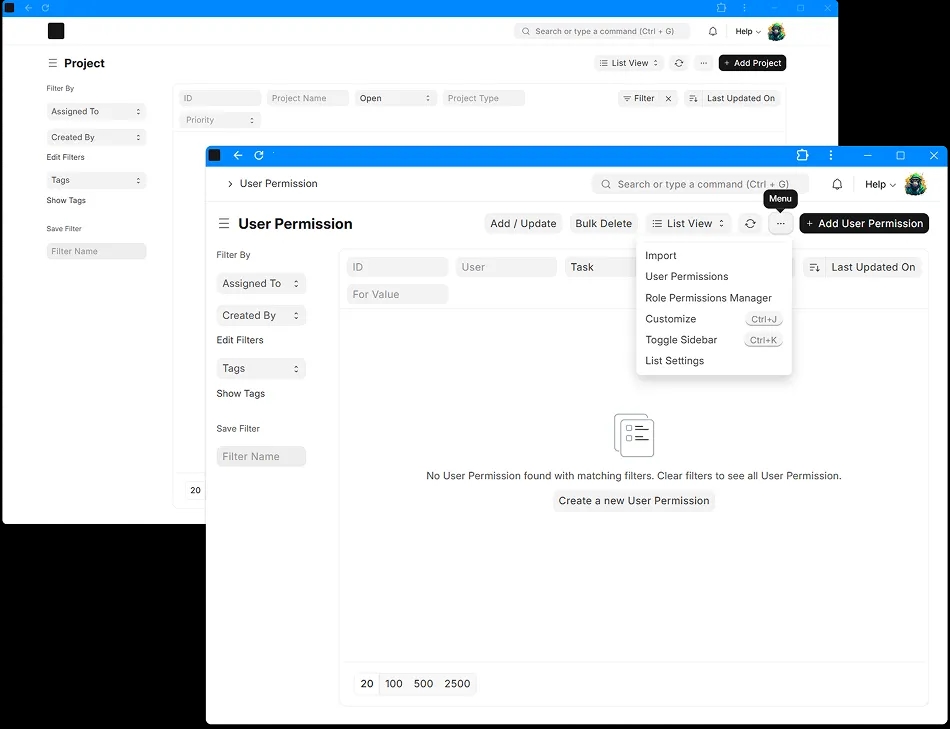Click the Add / Update button
Screen dimensions: 950x729
click(523, 224)
